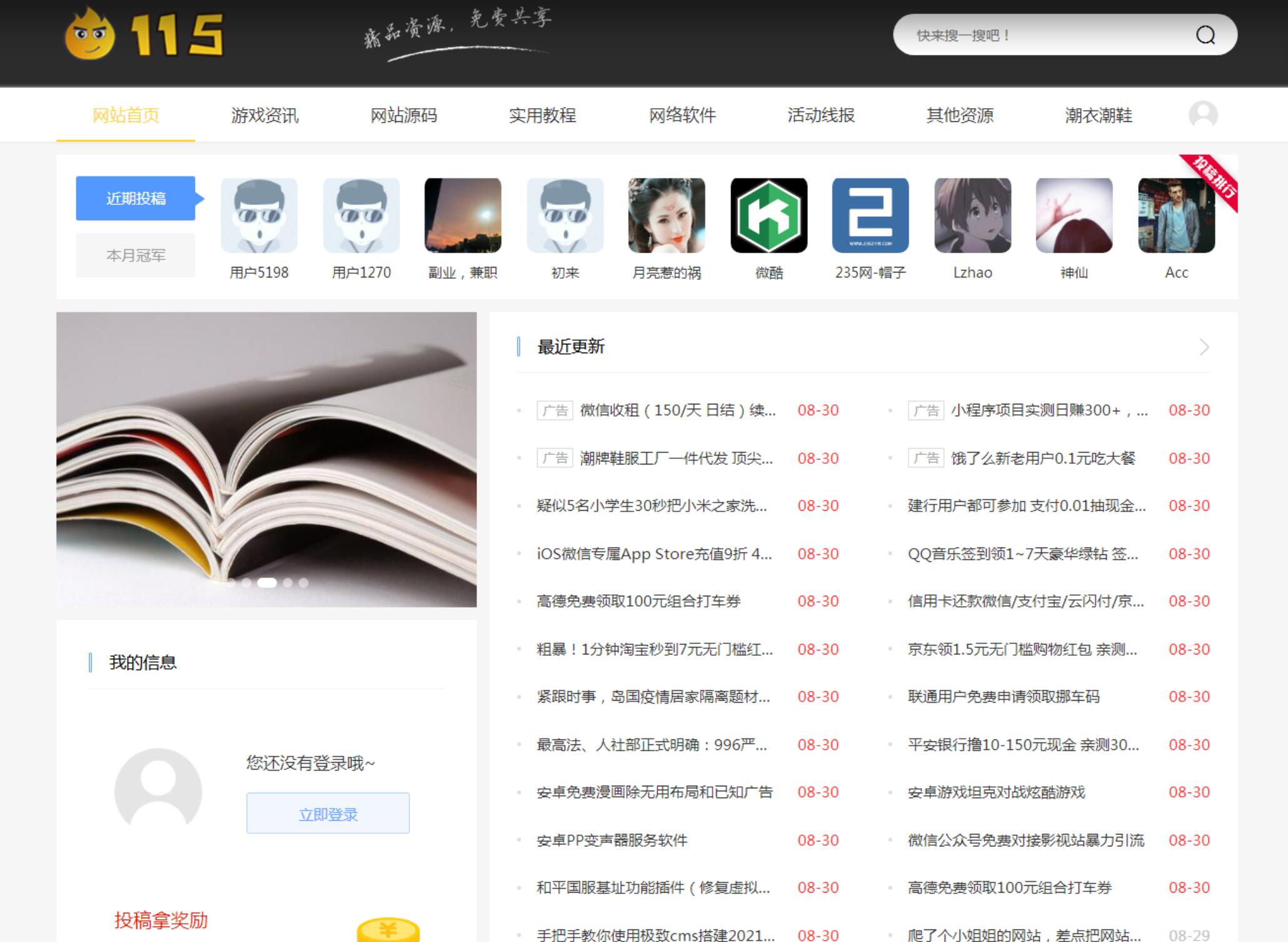Click 235网-帽子 contributor avatar
Screen dimensions: 1288x942
[x=871, y=215]
